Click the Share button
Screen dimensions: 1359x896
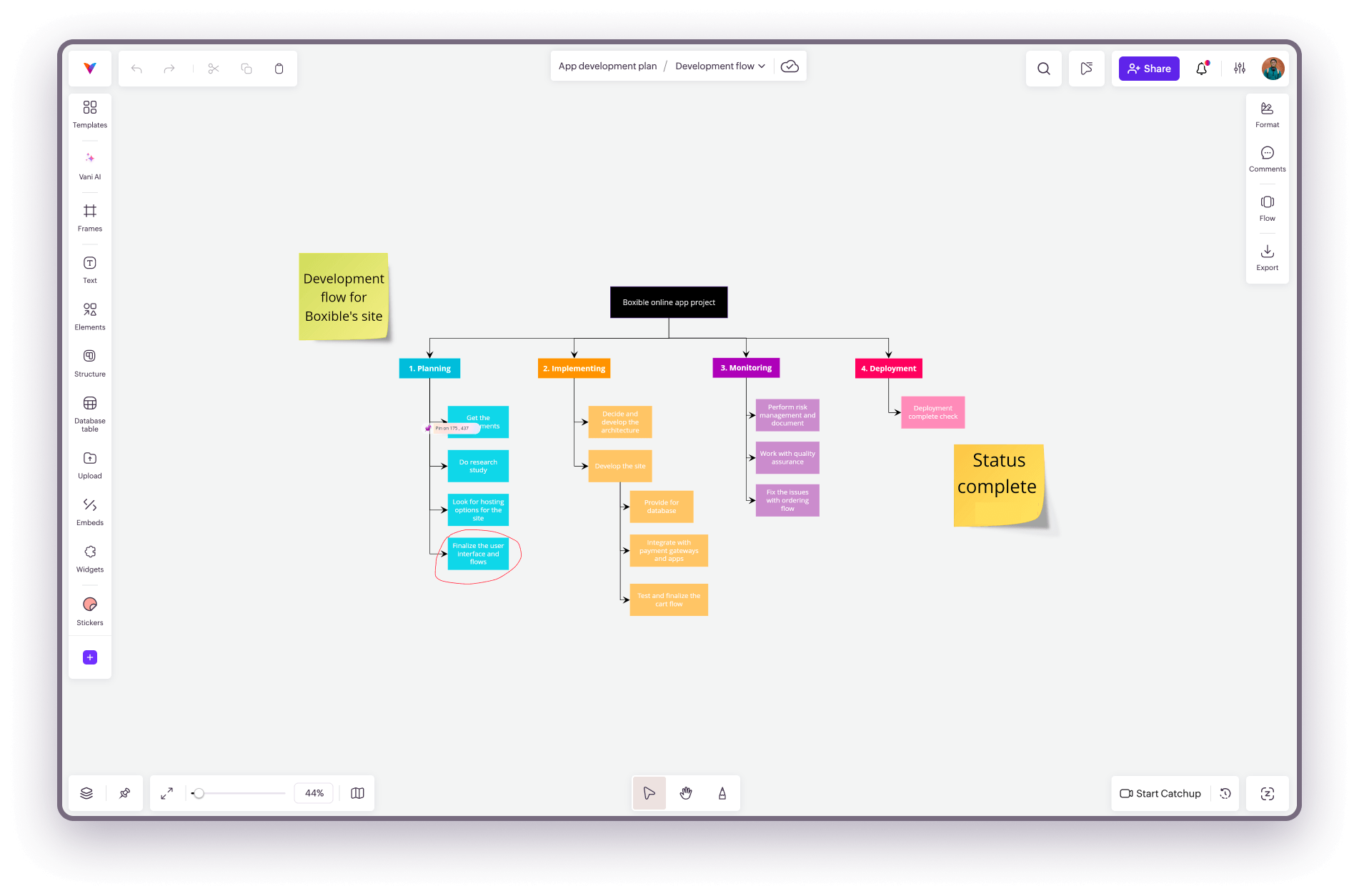coord(1149,69)
